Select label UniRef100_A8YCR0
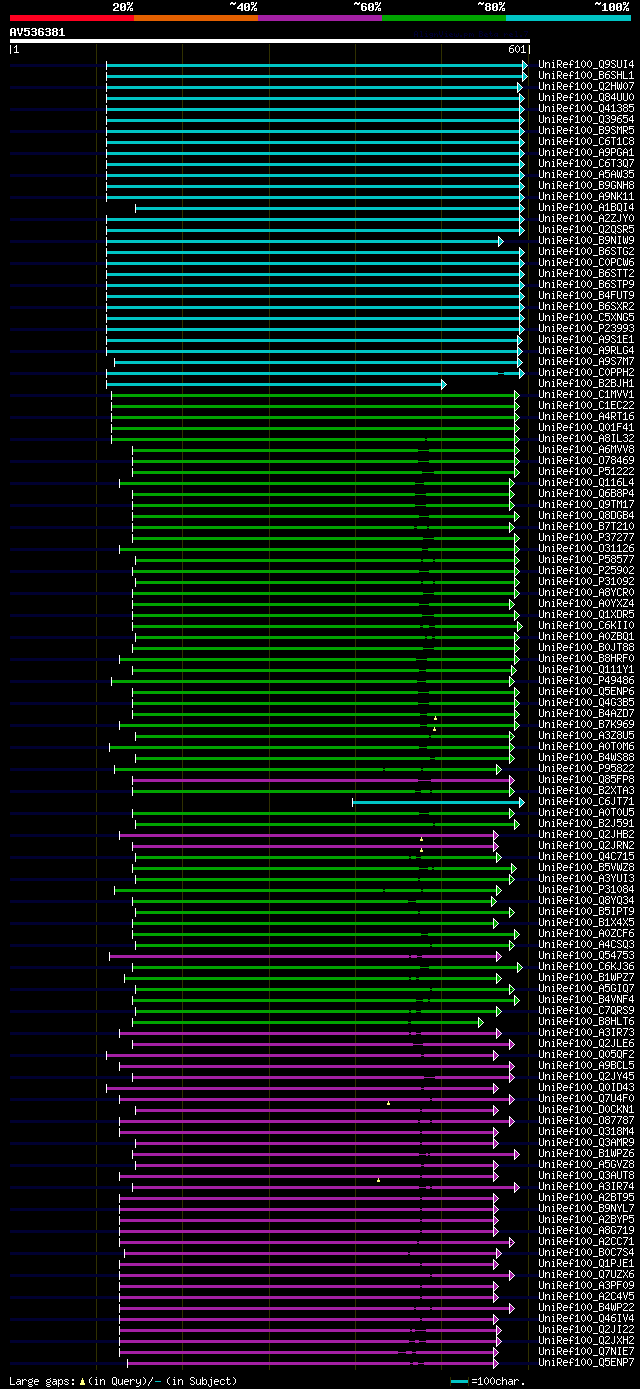640x1389 pixels. pos(586,592)
